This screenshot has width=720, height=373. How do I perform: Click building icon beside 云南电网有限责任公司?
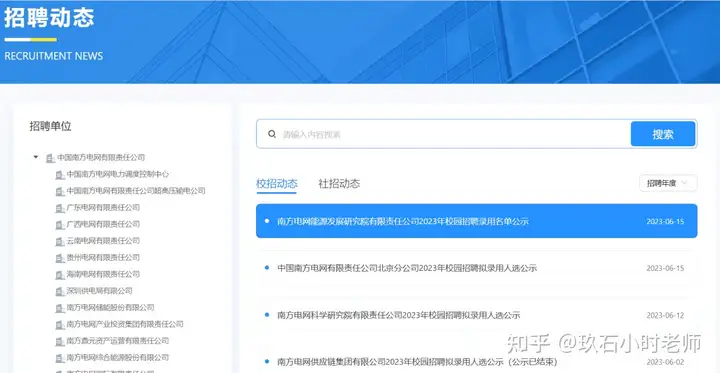coord(60,241)
